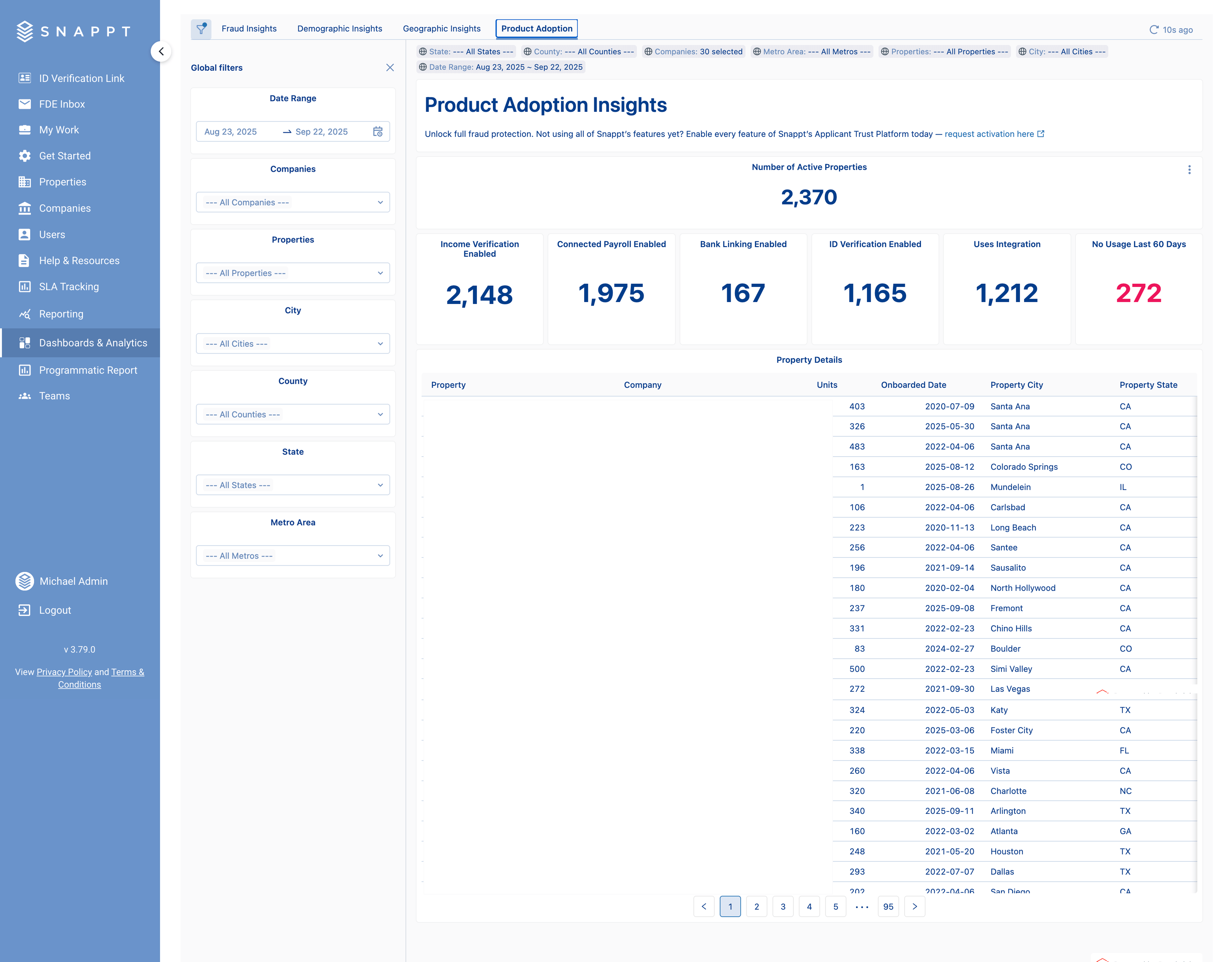Switch to the Geographic Insights tab

(441, 29)
